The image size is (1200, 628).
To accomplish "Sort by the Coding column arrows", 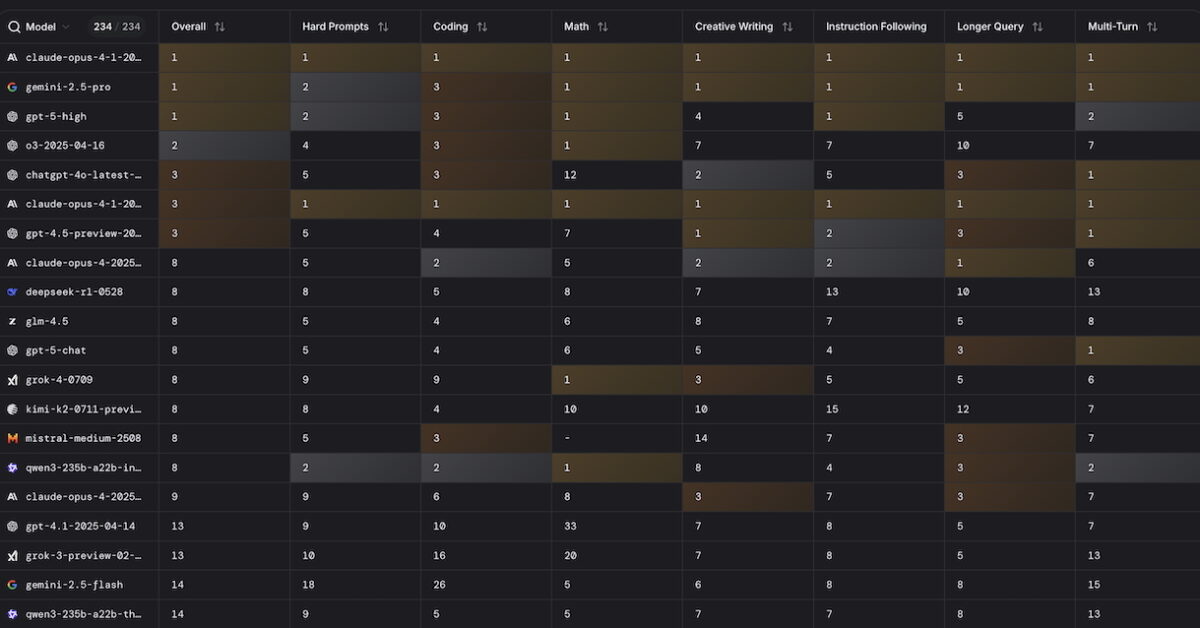I will tap(482, 27).
